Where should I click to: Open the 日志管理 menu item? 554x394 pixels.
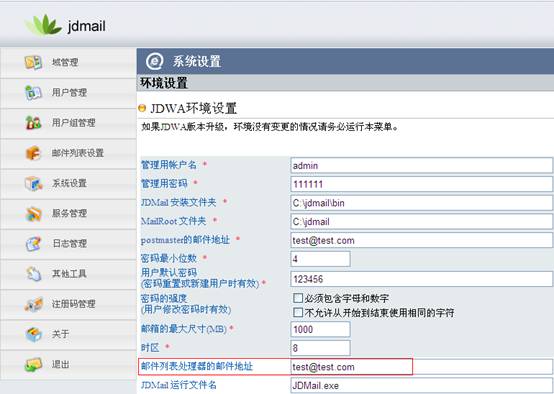click(68, 243)
